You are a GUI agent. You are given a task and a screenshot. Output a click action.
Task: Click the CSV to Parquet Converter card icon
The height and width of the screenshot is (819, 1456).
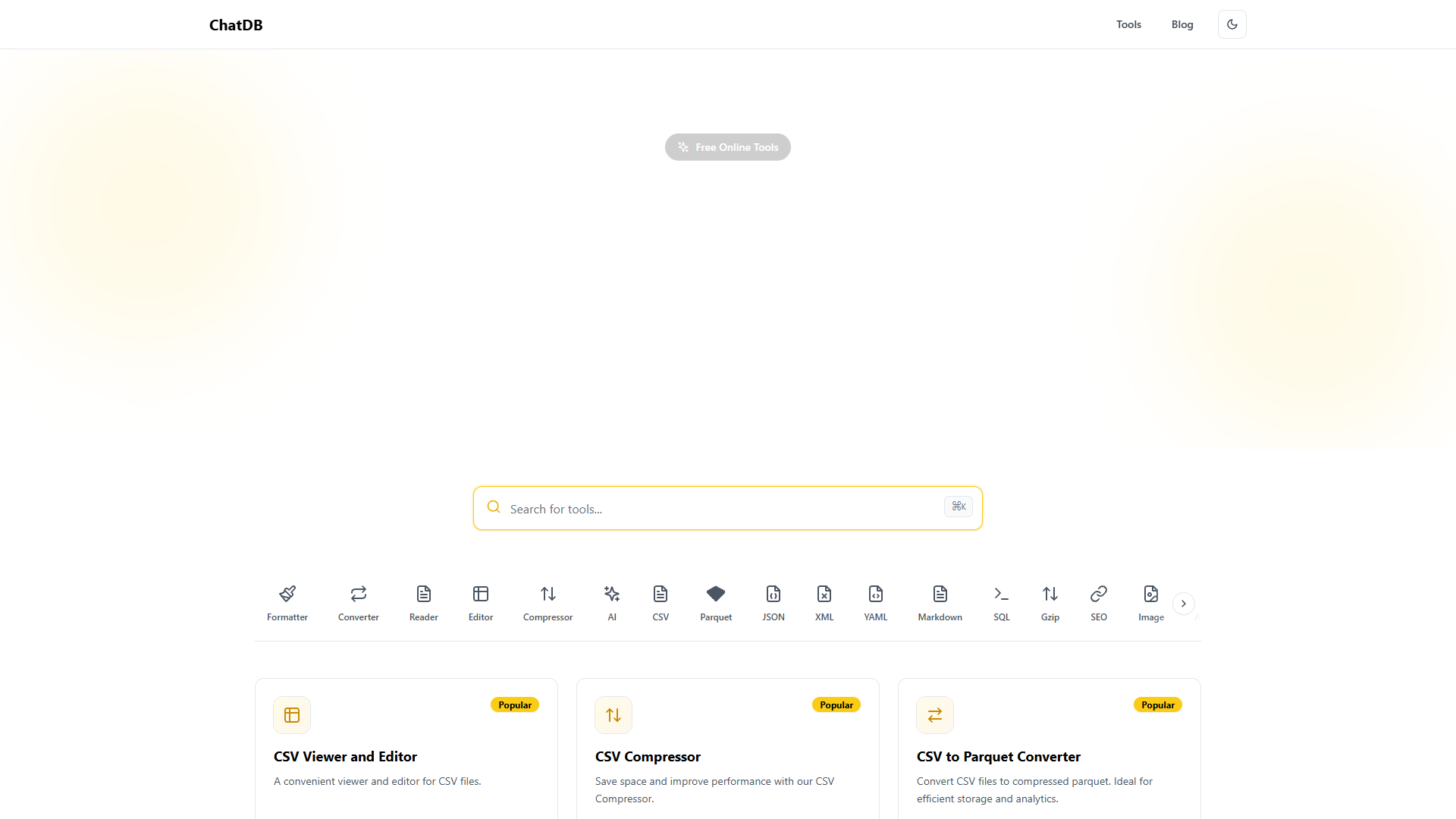tap(935, 715)
